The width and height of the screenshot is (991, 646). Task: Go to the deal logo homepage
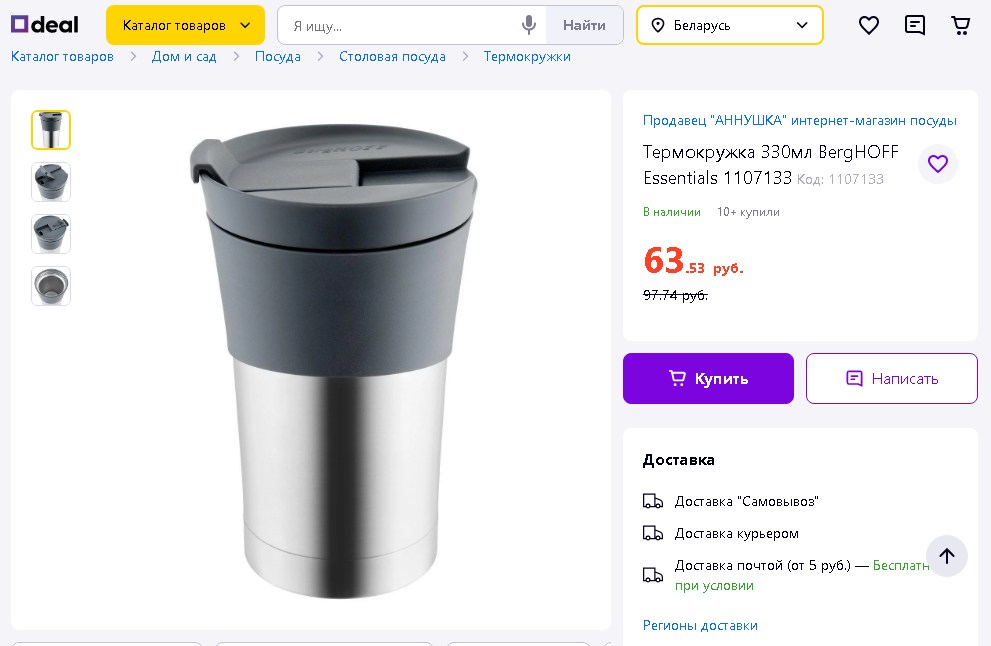[x=44, y=25]
